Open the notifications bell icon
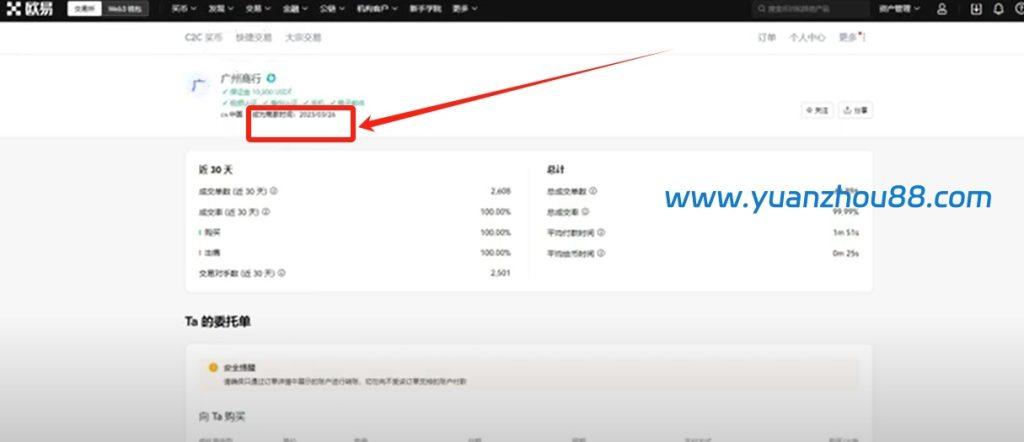This screenshot has height=442, width=1024. (998, 10)
